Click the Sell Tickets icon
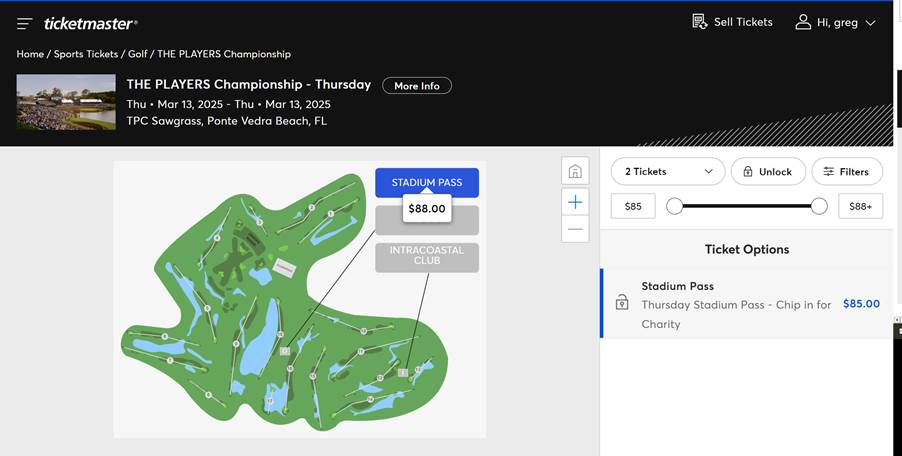This screenshot has width=902, height=456. 700,21
